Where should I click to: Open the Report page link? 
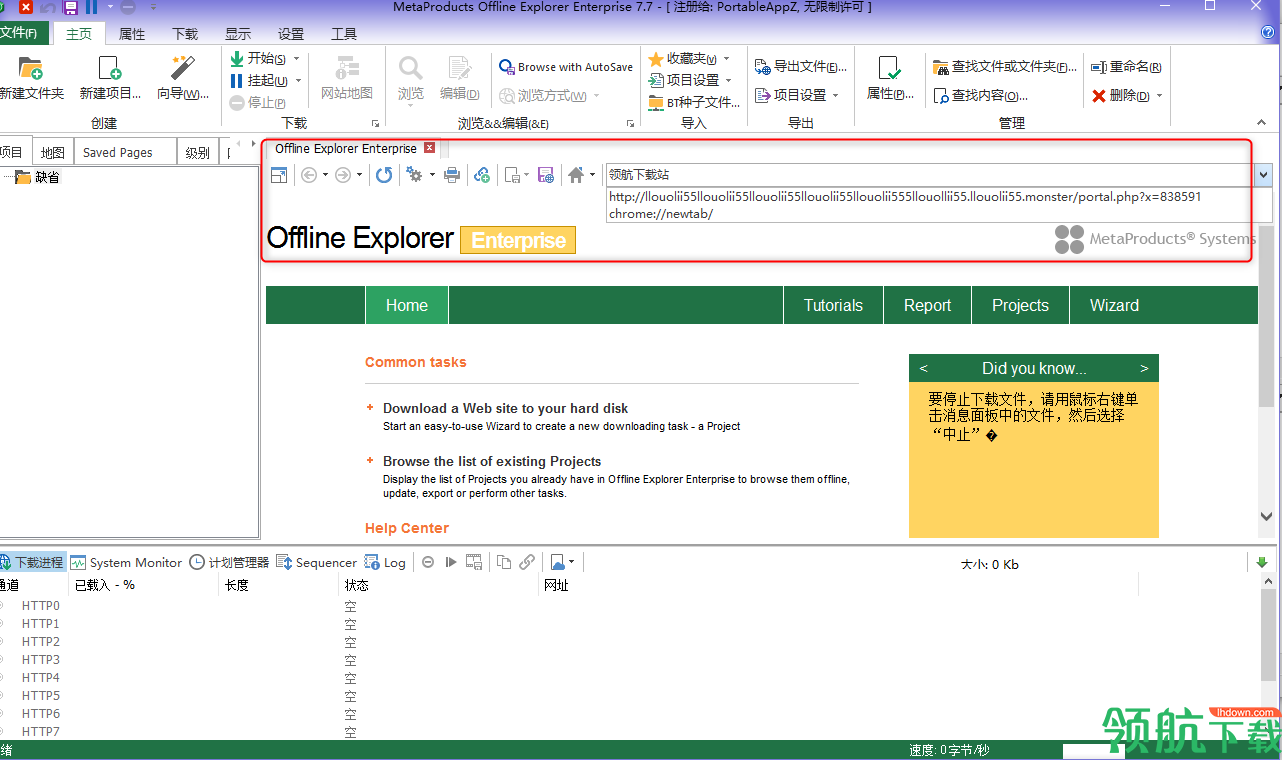[927, 305]
